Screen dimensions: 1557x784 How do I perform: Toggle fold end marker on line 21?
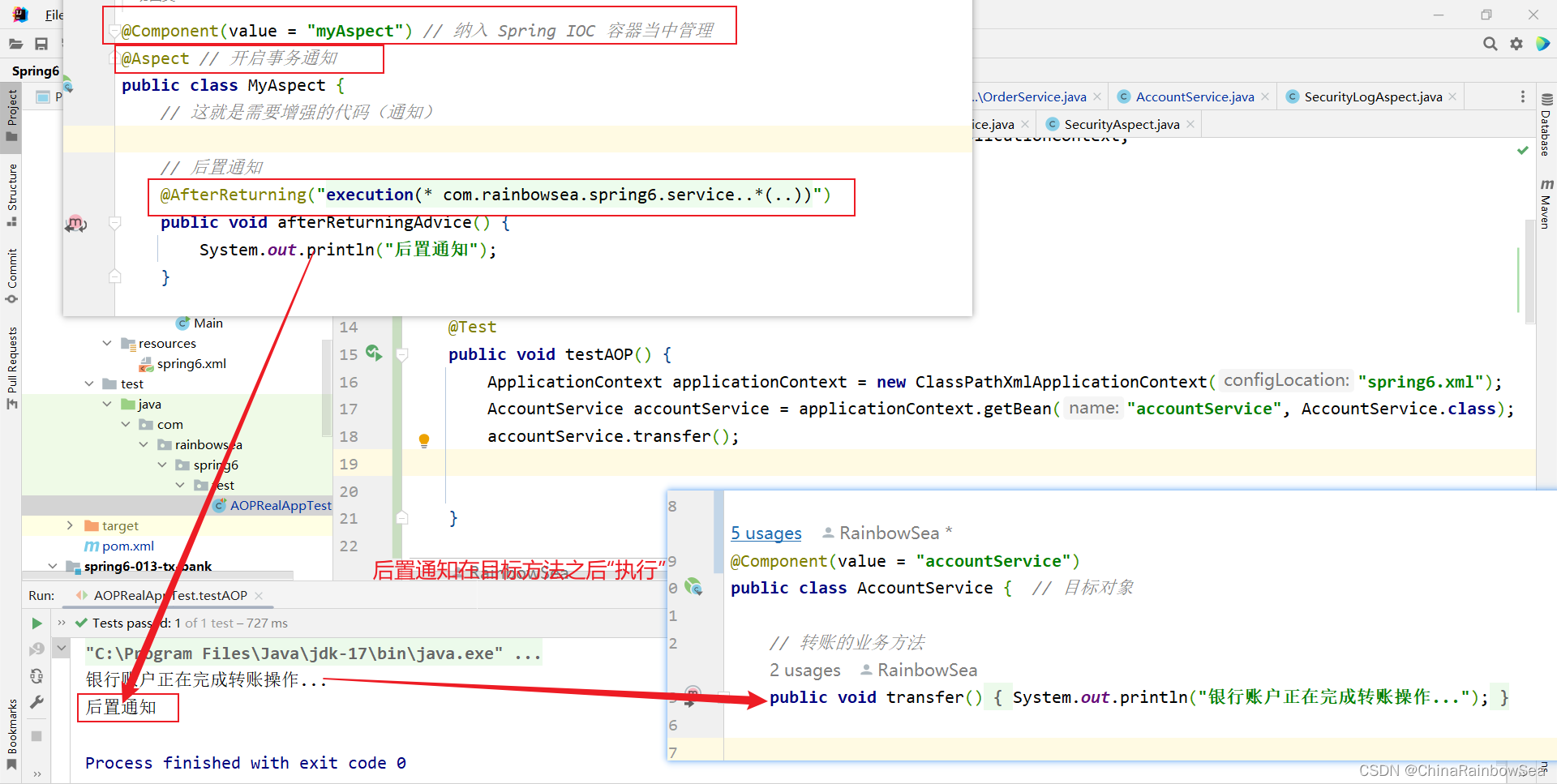[401, 517]
